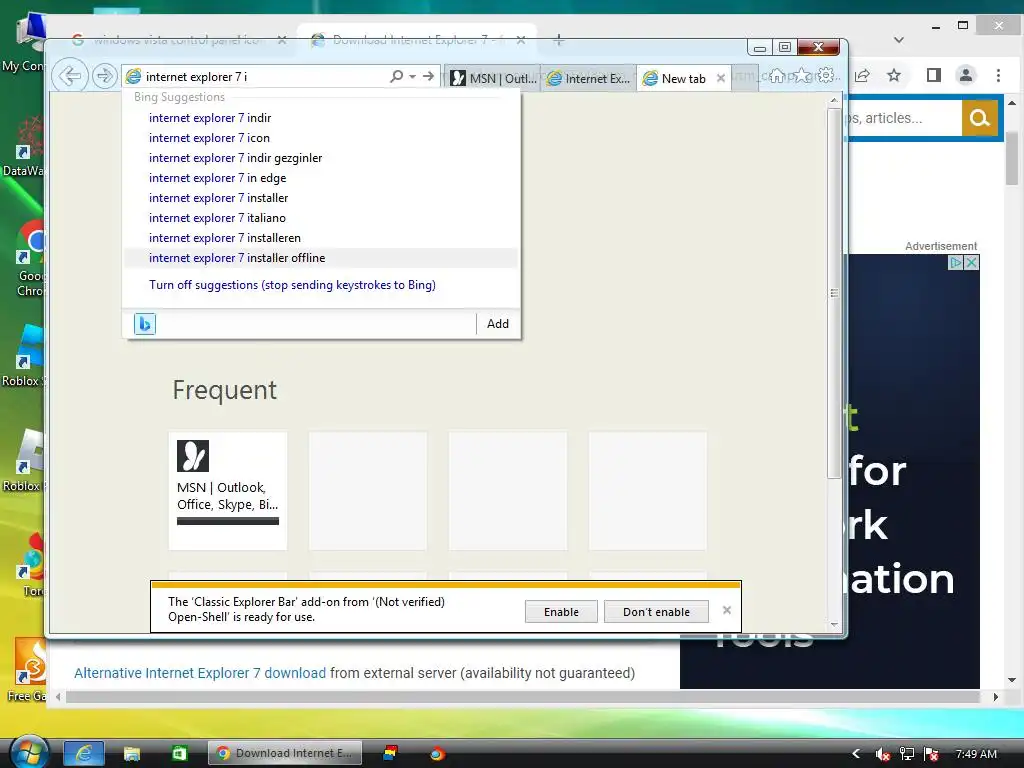Click the Go arrow in IE address bar
Image resolution: width=1024 pixels, height=768 pixels.
tap(428, 76)
